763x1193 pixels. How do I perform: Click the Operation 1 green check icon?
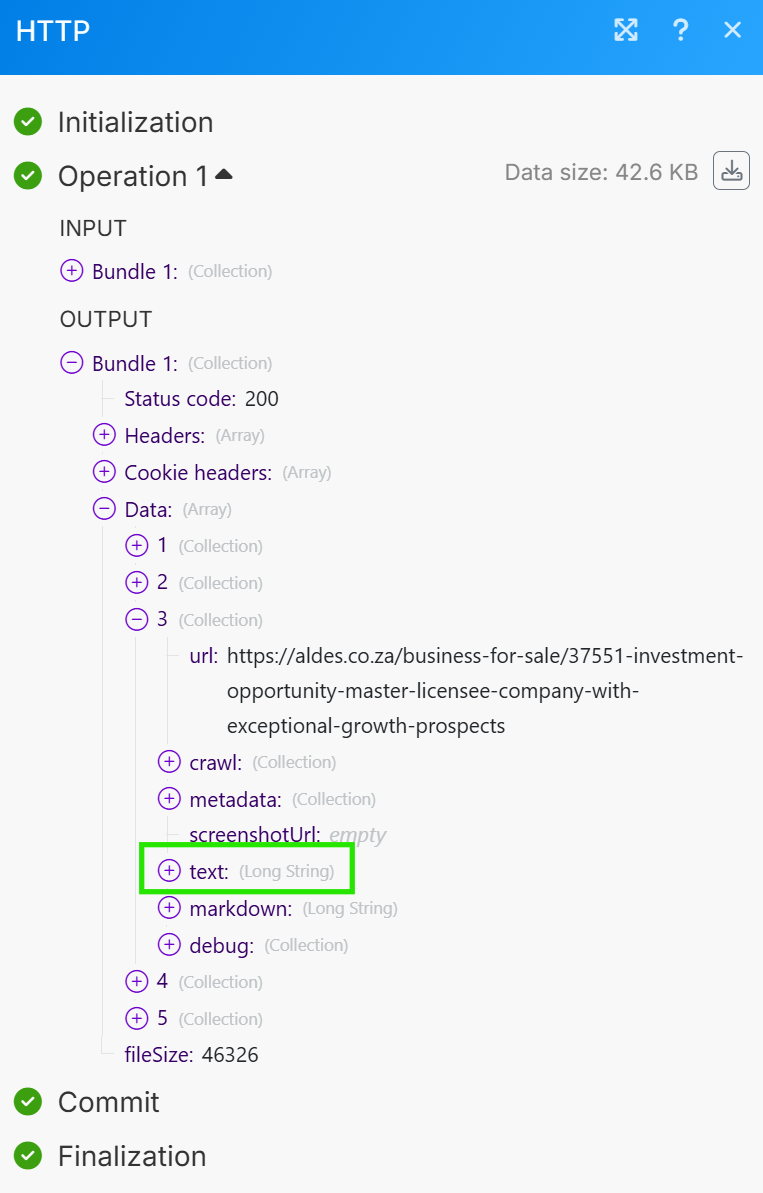point(28,176)
